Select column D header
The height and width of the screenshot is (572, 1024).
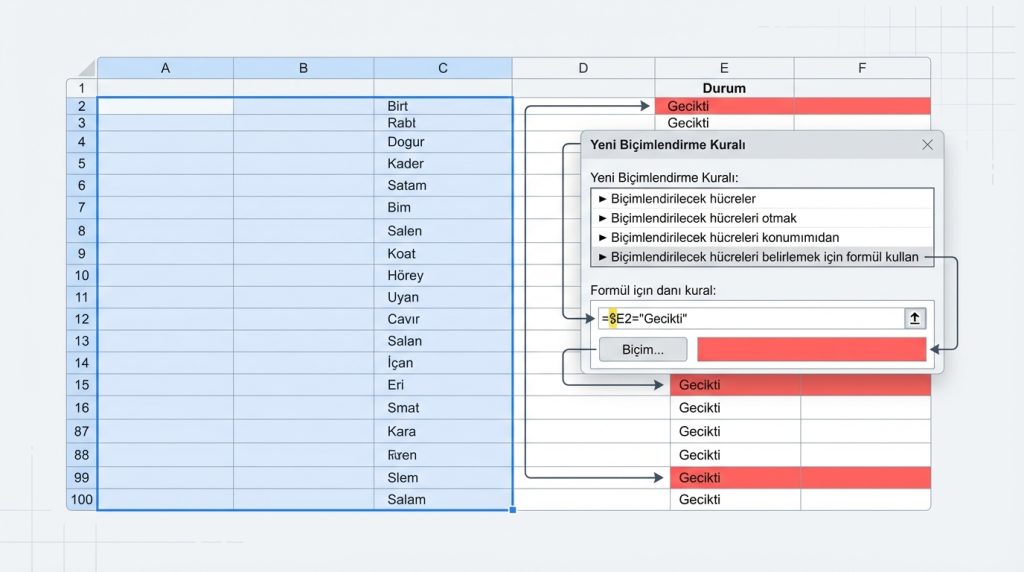pos(583,68)
